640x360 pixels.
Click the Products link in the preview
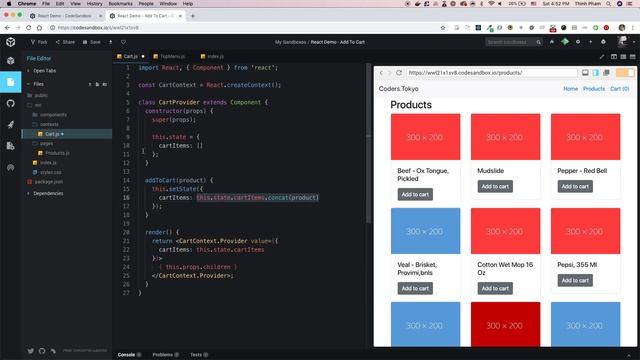(594, 89)
